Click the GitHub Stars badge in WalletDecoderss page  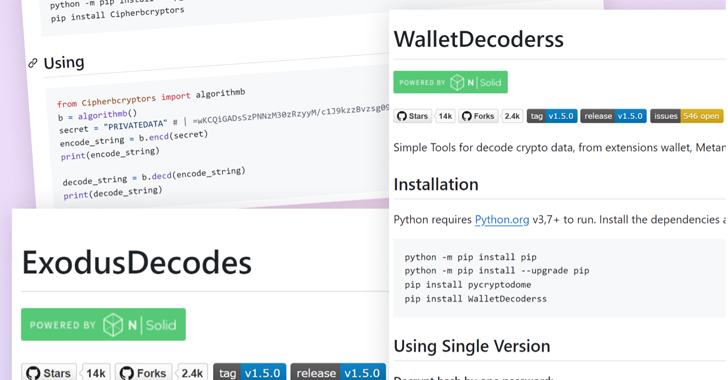pyautogui.click(x=413, y=116)
